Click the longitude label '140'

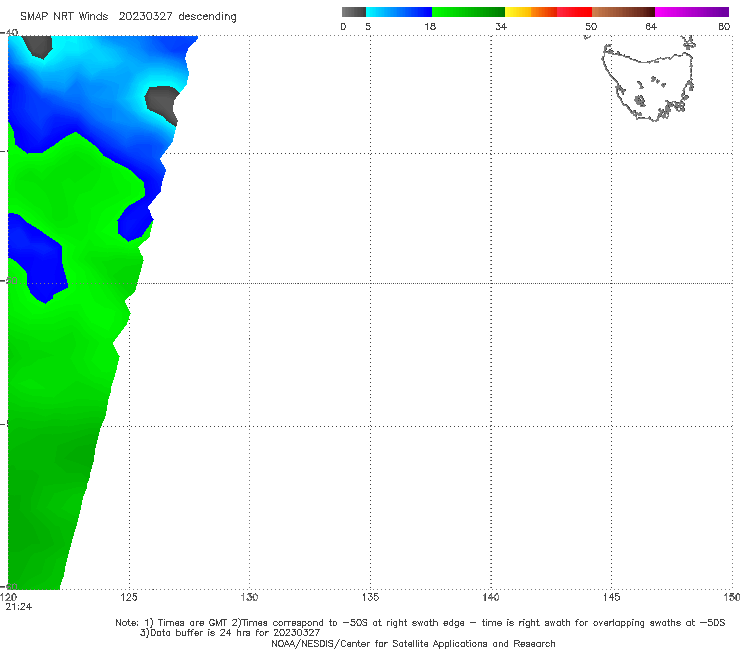[x=491, y=597]
